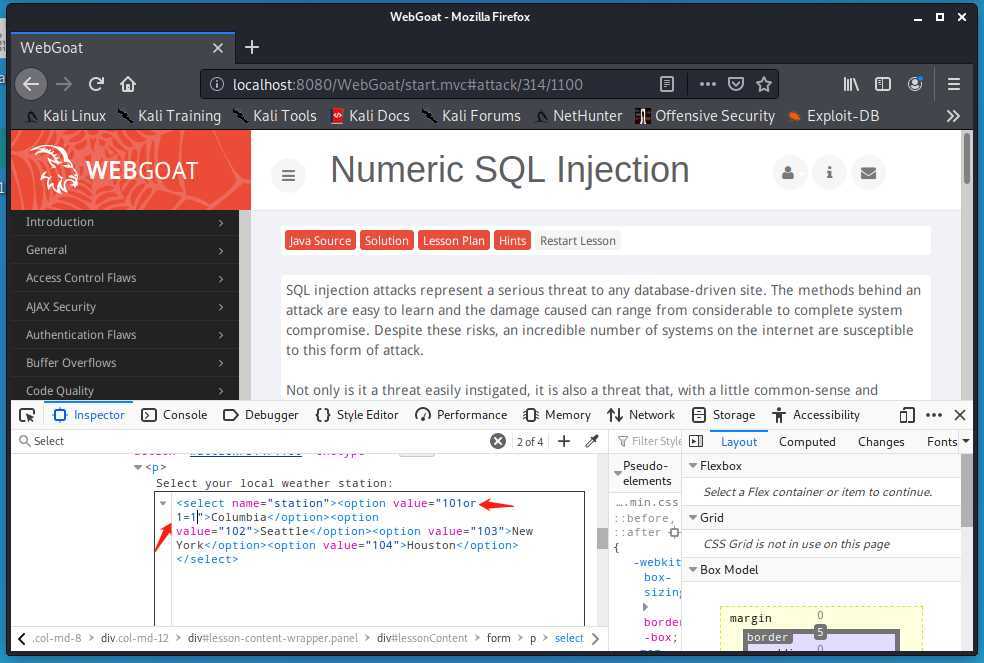Open the Computed tab
The image size is (984, 663).
(x=807, y=441)
